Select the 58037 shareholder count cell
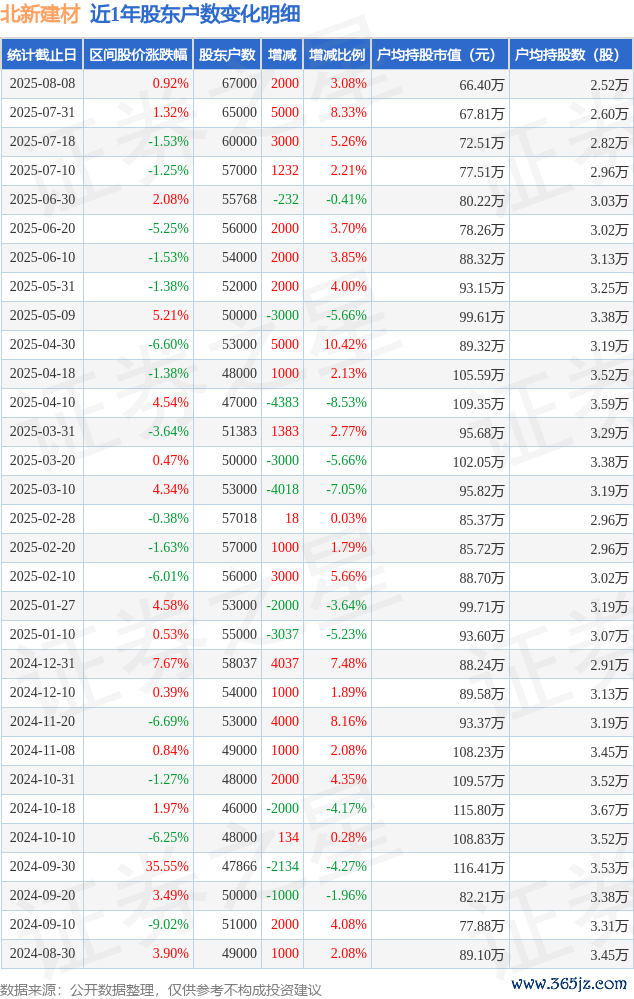 [239, 664]
